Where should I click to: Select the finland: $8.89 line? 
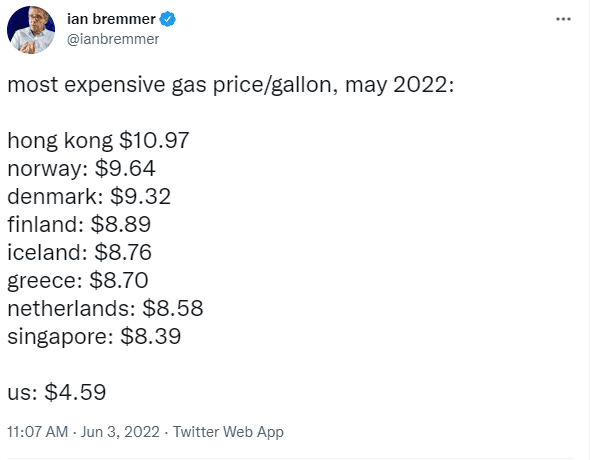tap(79, 224)
